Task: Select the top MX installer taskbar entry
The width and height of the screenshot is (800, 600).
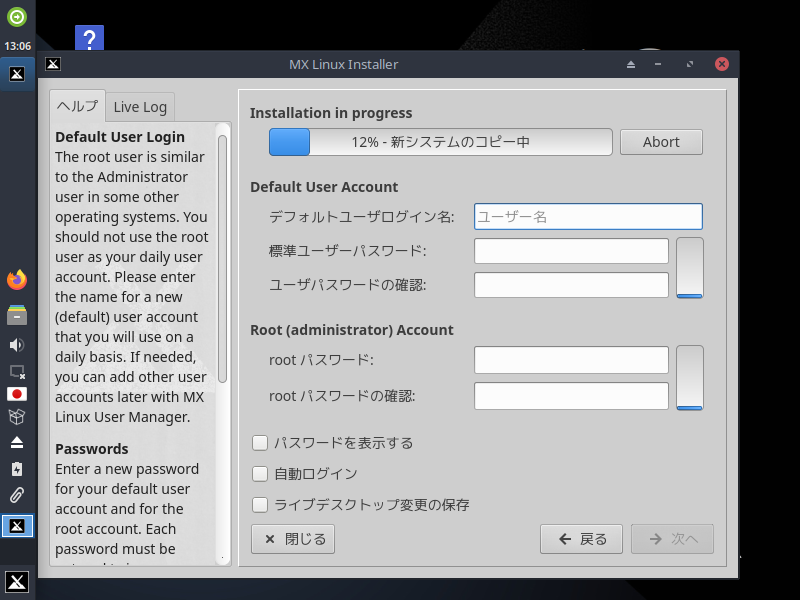Action: point(17,74)
